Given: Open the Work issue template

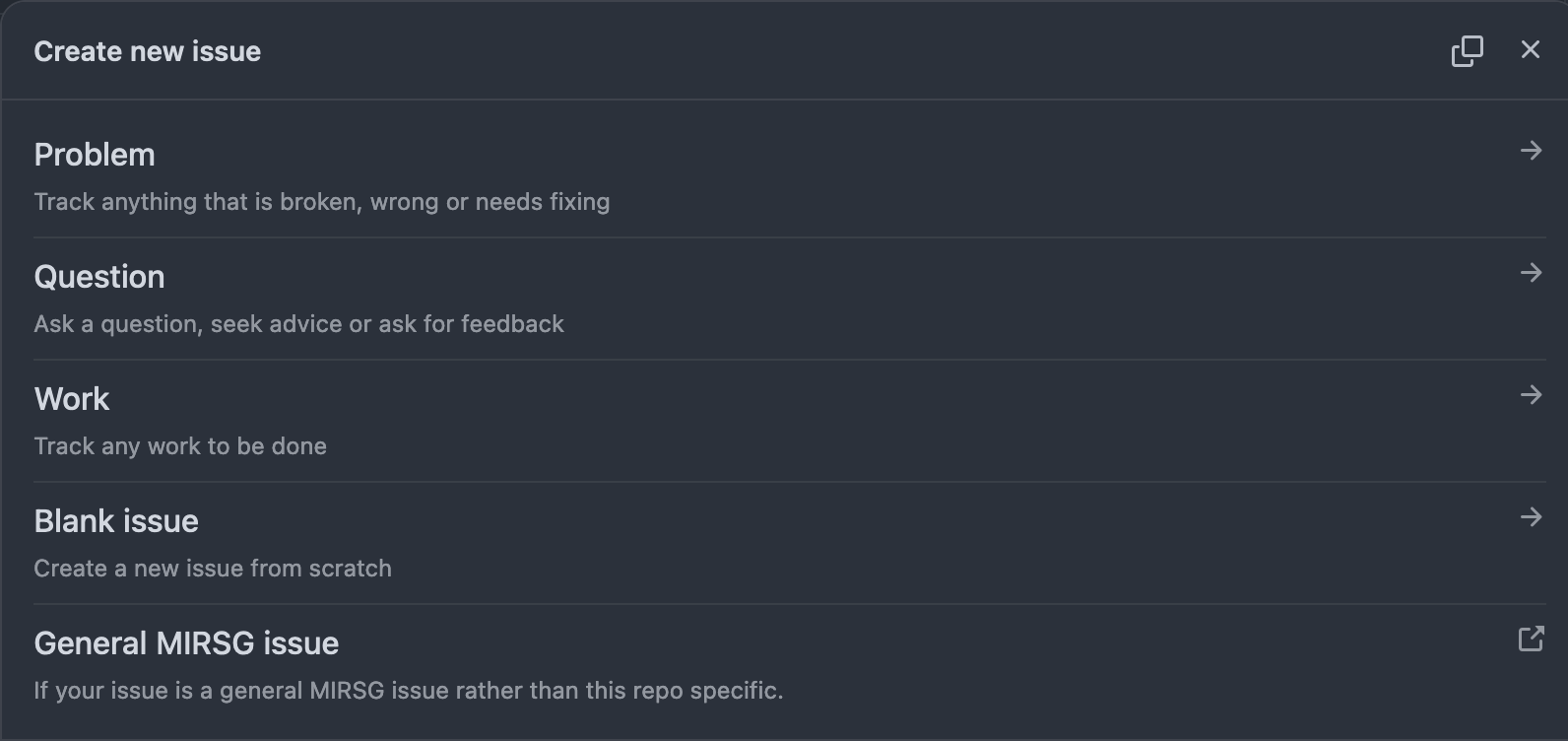Looking at the screenshot, I should pyautogui.click(x=72, y=399).
